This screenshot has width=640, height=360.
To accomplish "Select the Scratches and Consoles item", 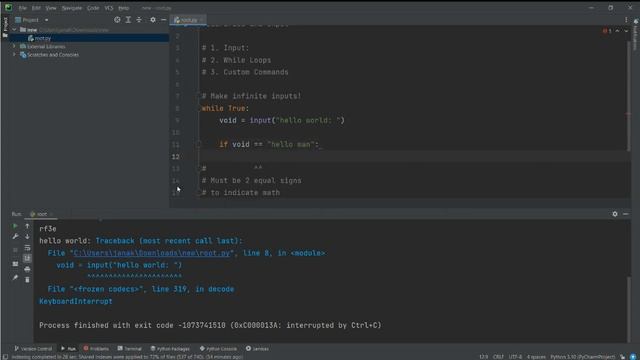I will click(53, 55).
